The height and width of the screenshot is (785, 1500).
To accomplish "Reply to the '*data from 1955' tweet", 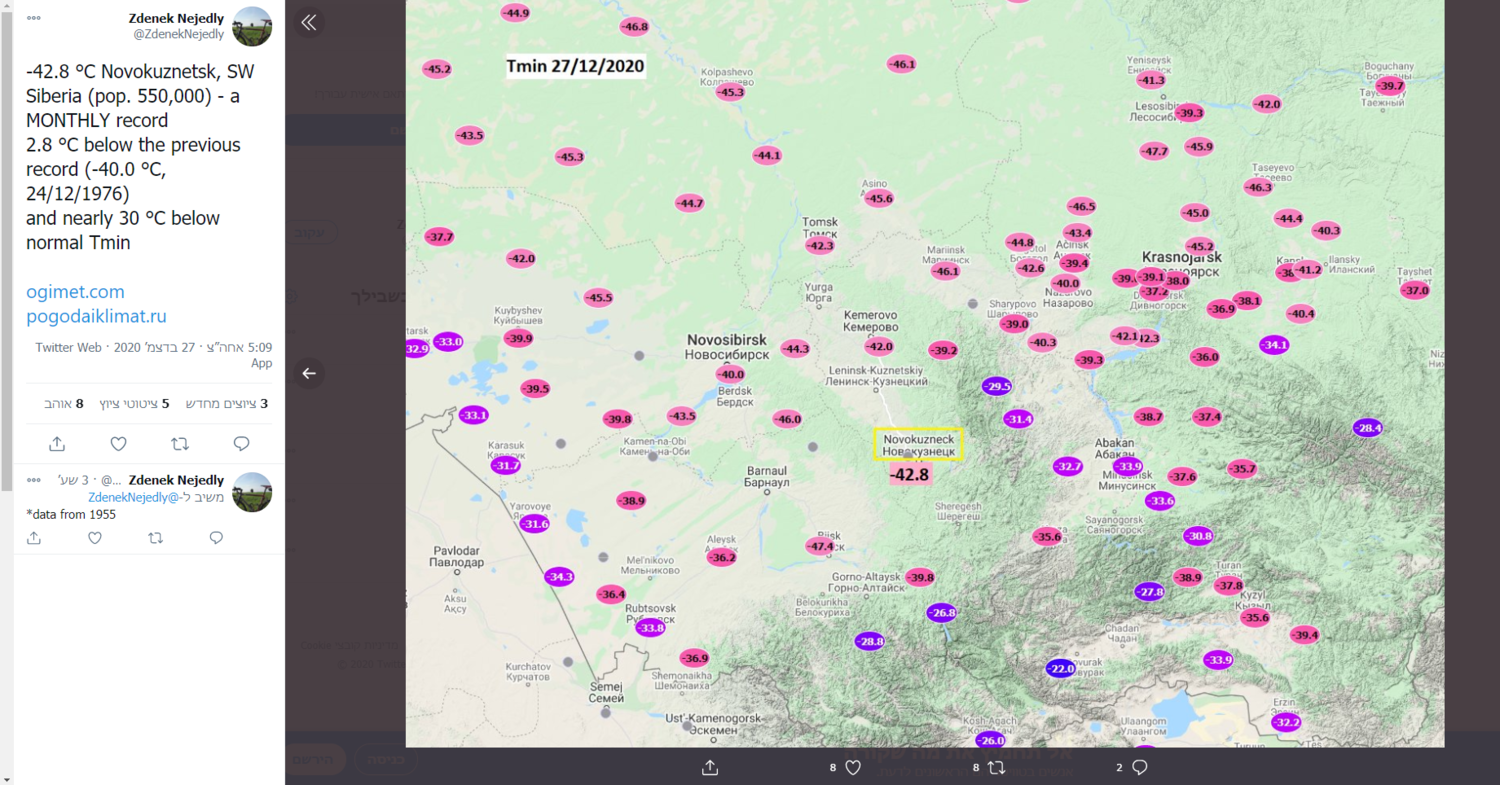I will coord(216,538).
